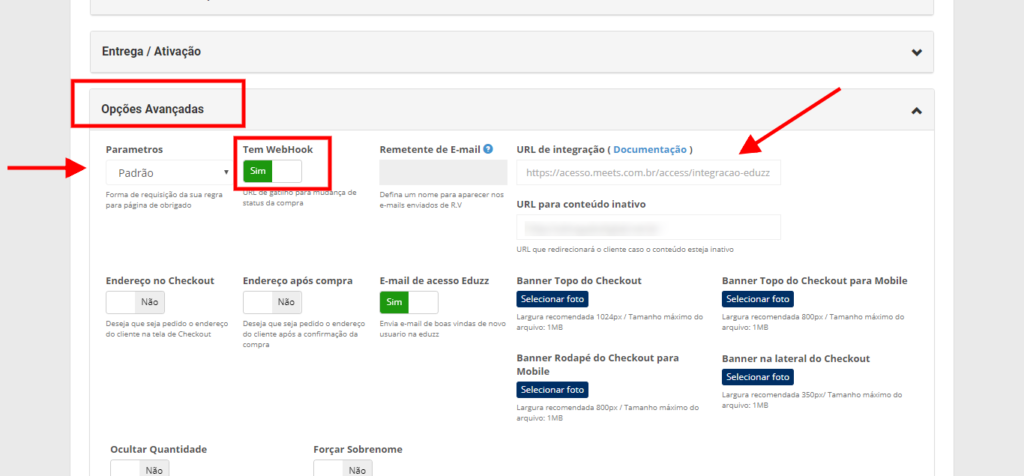Select photo for Banner Topo do Checkout
Image resolution: width=1024 pixels, height=476 pixels.
coord(552,299)
